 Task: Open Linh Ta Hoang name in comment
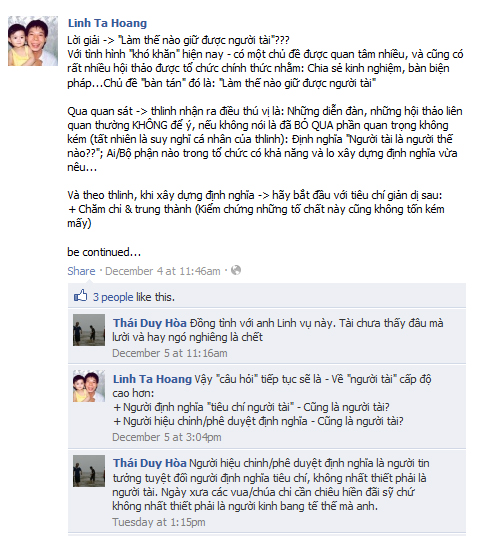point(152,379)
